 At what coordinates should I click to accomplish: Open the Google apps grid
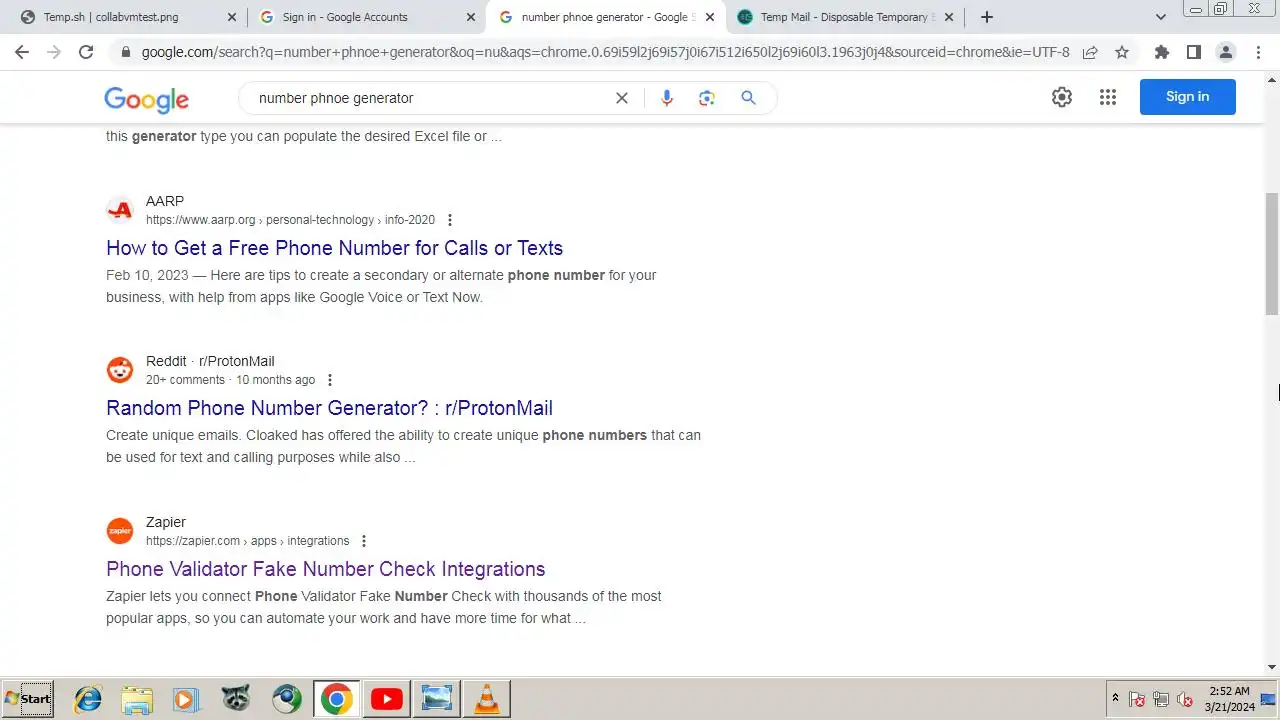pyautogui.click(x=1108, y=97)
